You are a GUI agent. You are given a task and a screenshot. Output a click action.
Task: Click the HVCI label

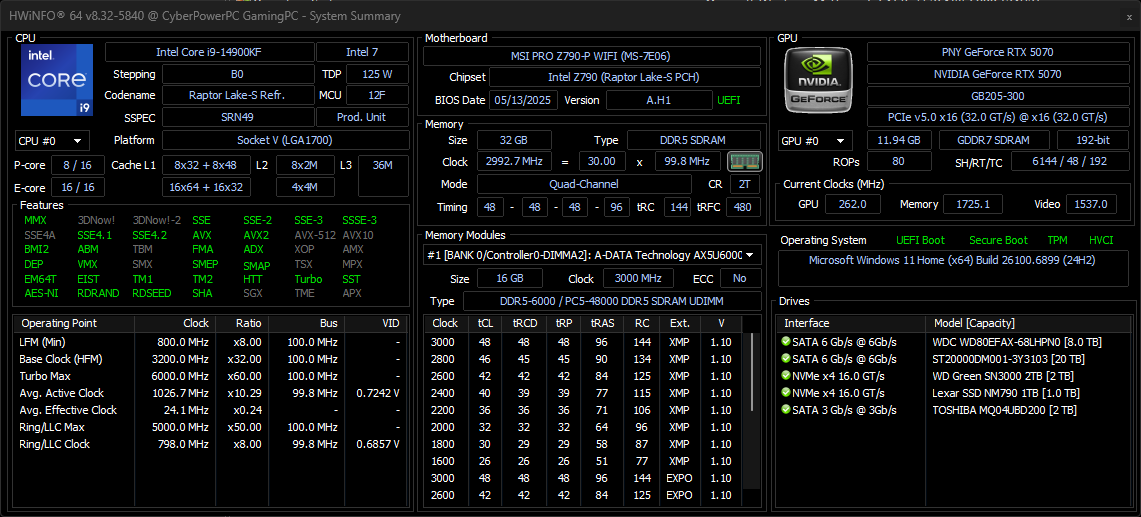(1102, 240)
